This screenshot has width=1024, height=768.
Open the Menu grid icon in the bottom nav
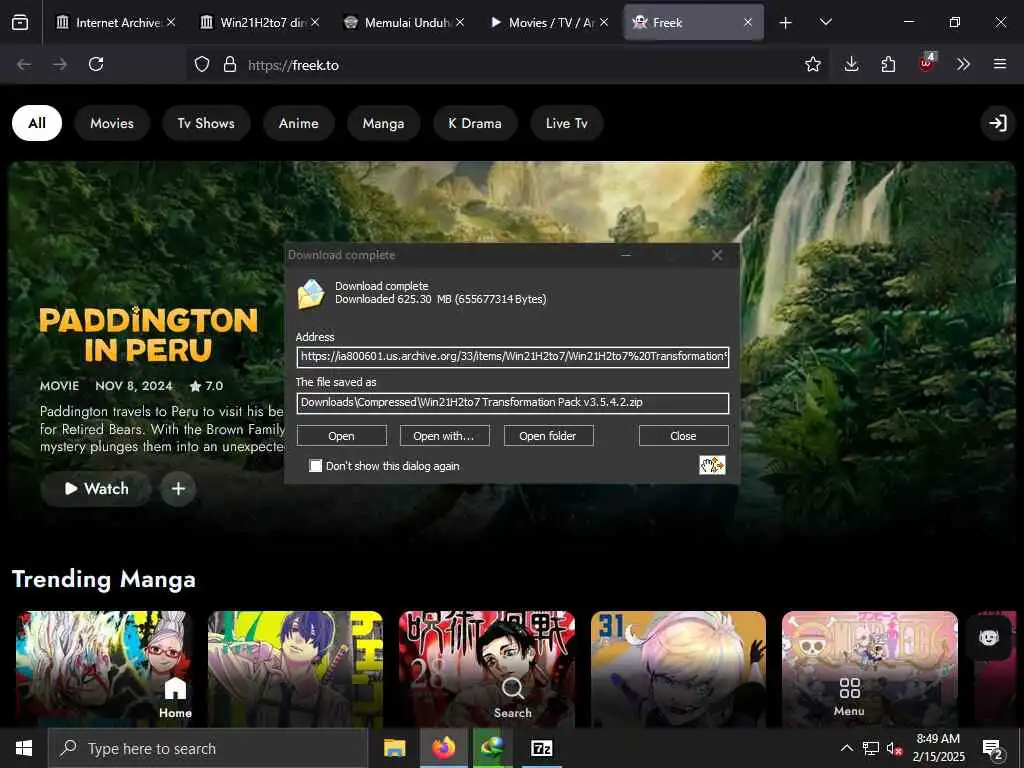click(x=849, y=696)
